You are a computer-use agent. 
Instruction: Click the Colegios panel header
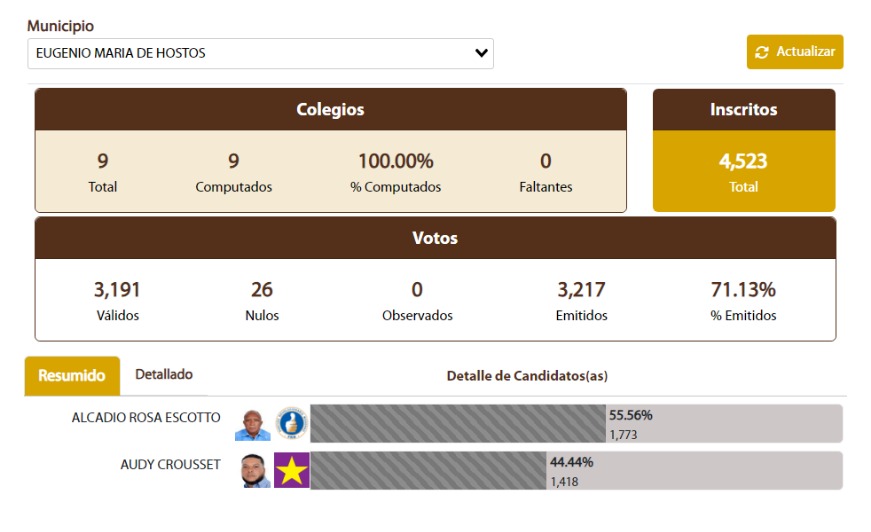330,109
